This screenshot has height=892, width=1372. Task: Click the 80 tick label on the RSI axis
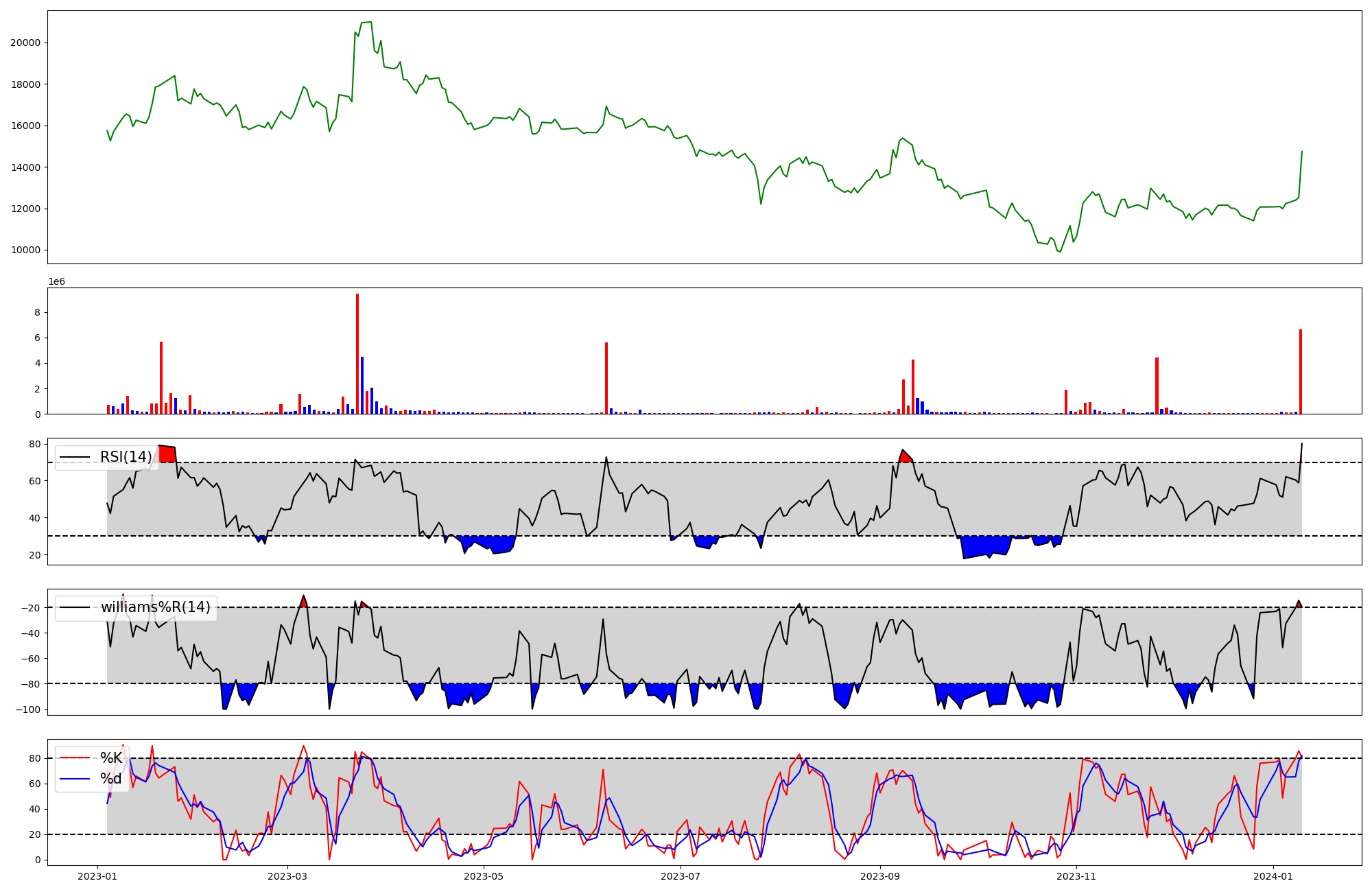coord(34,445)
